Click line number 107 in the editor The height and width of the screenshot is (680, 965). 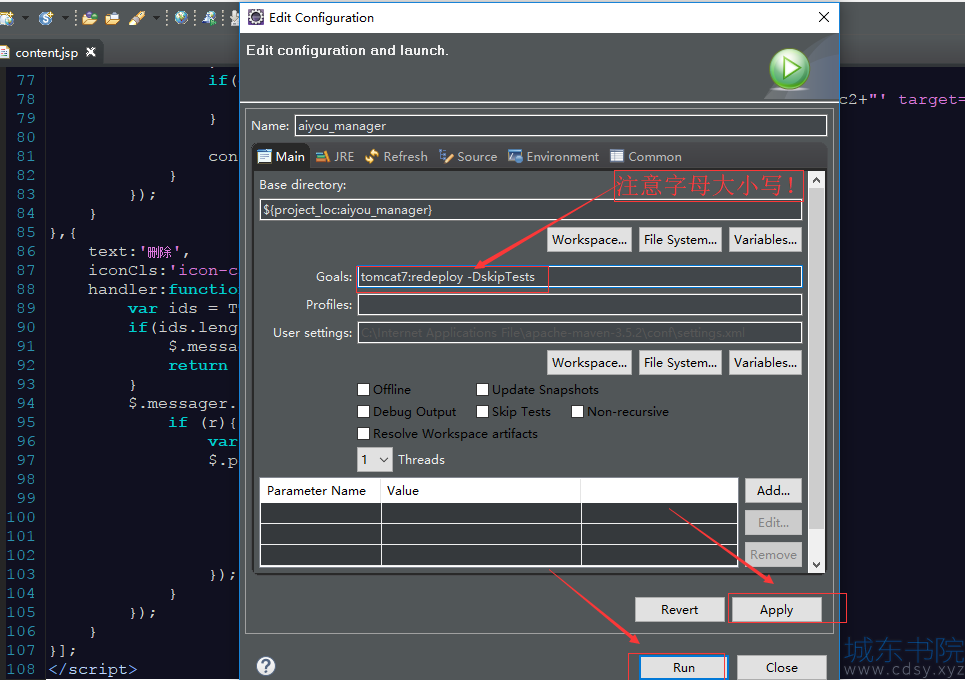pos(21,650)
